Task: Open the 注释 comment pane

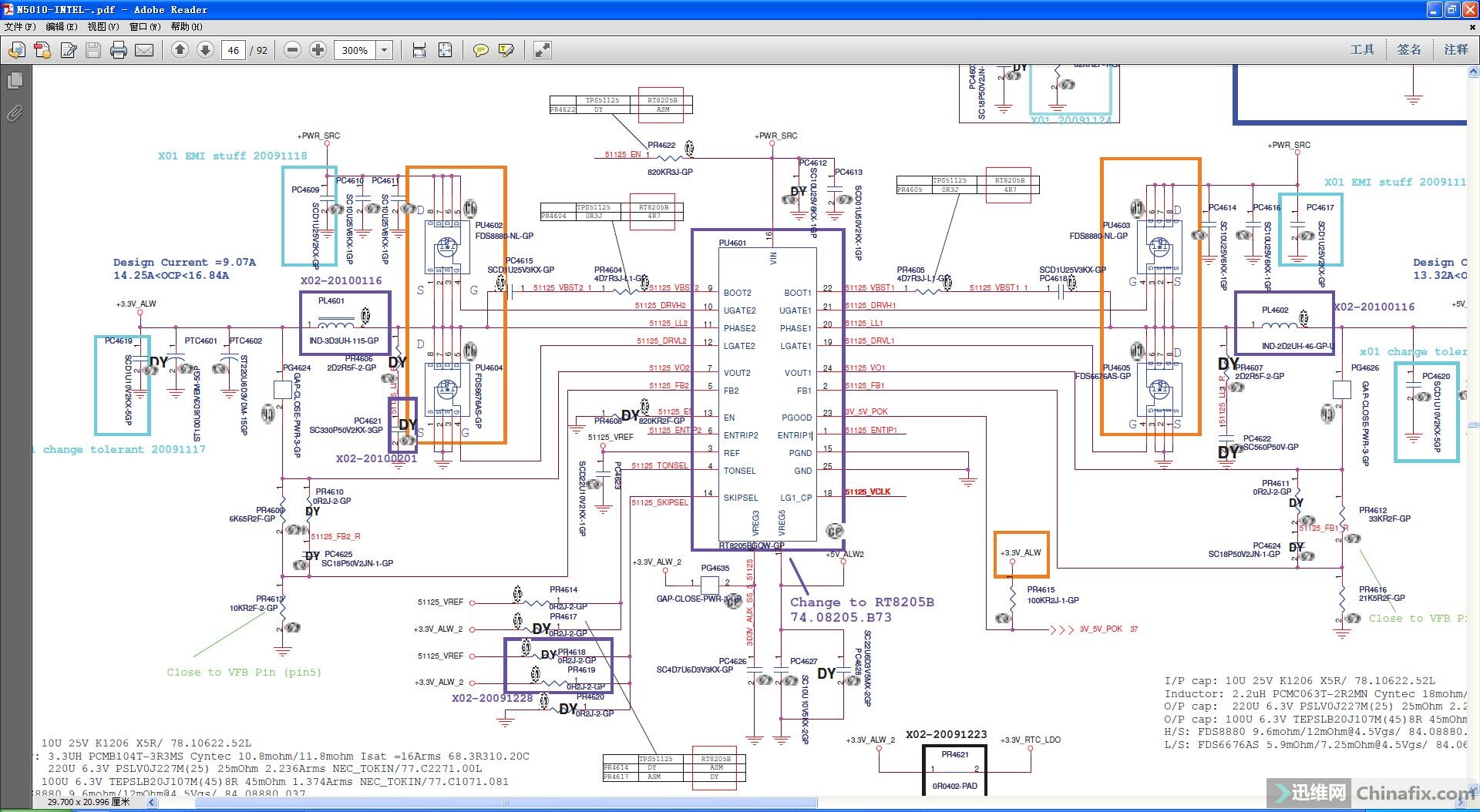Action: coord(1455,49)
